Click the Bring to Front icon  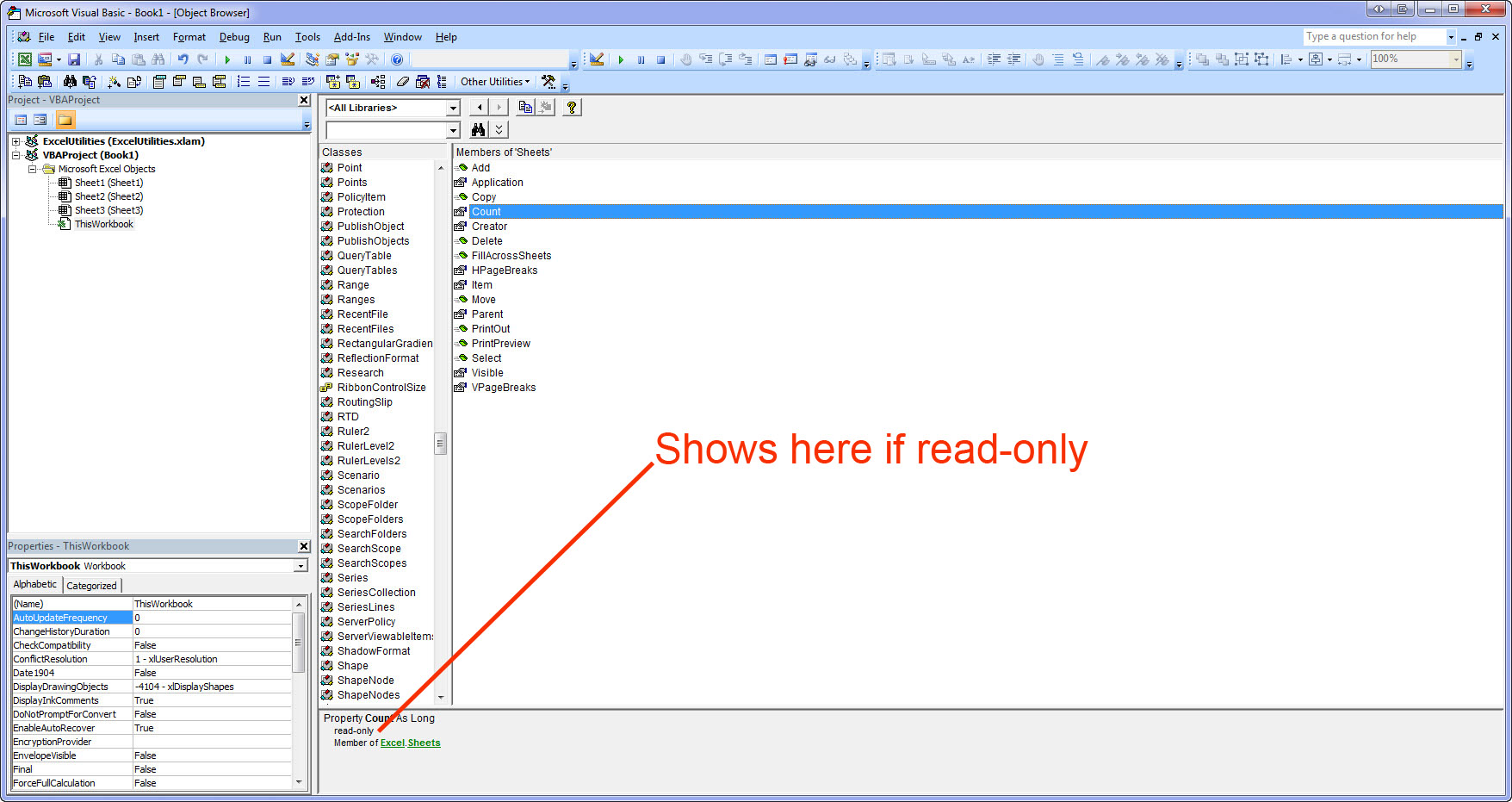coord(1202,59)
